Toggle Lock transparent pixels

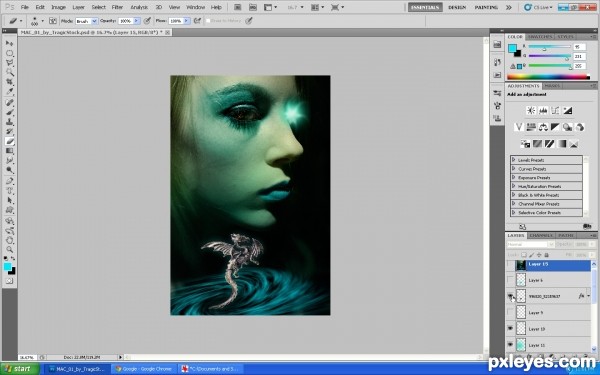point(524,255)
